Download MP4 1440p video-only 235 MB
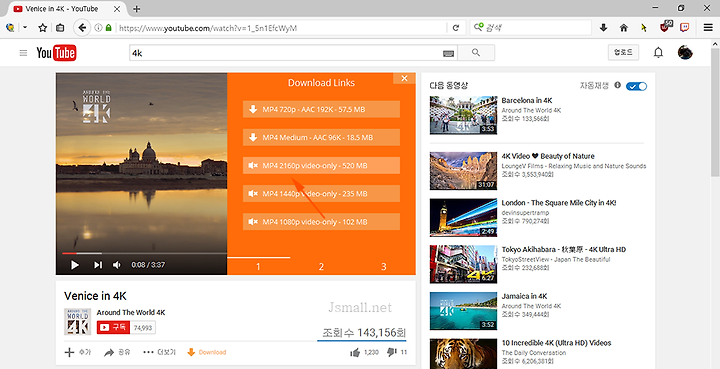Image resolution: width=720 pixels, height=369 pixels. click(x=321, y=194)
